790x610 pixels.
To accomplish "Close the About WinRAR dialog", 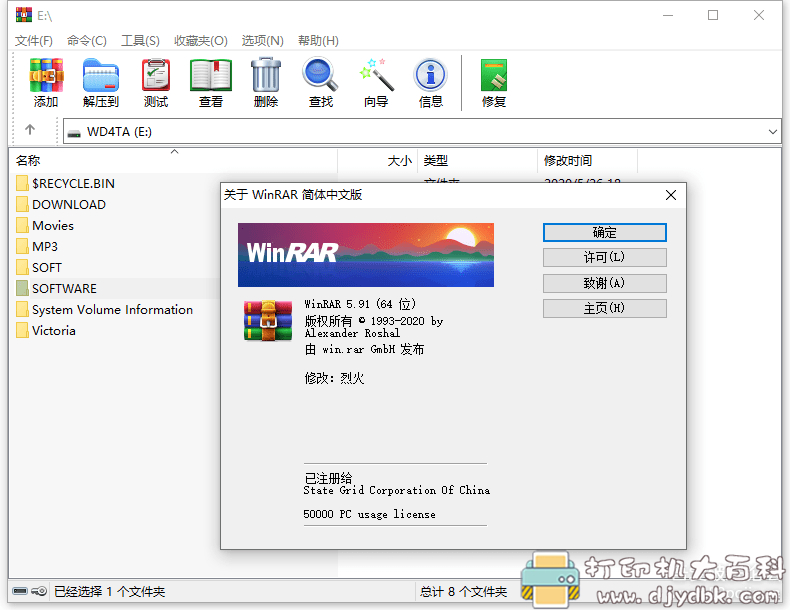I will click(x=671, y=195).
